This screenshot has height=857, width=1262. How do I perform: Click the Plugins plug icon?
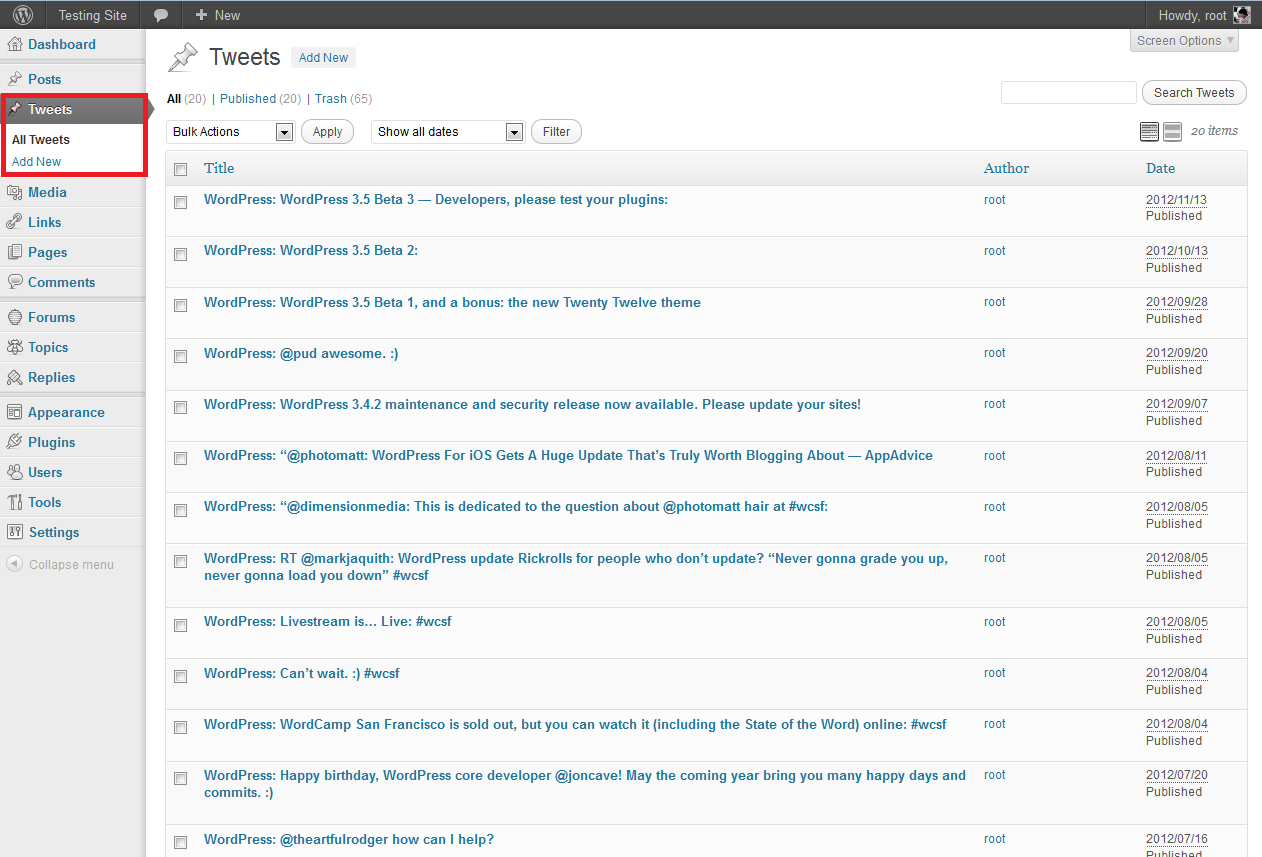(15, 442)
